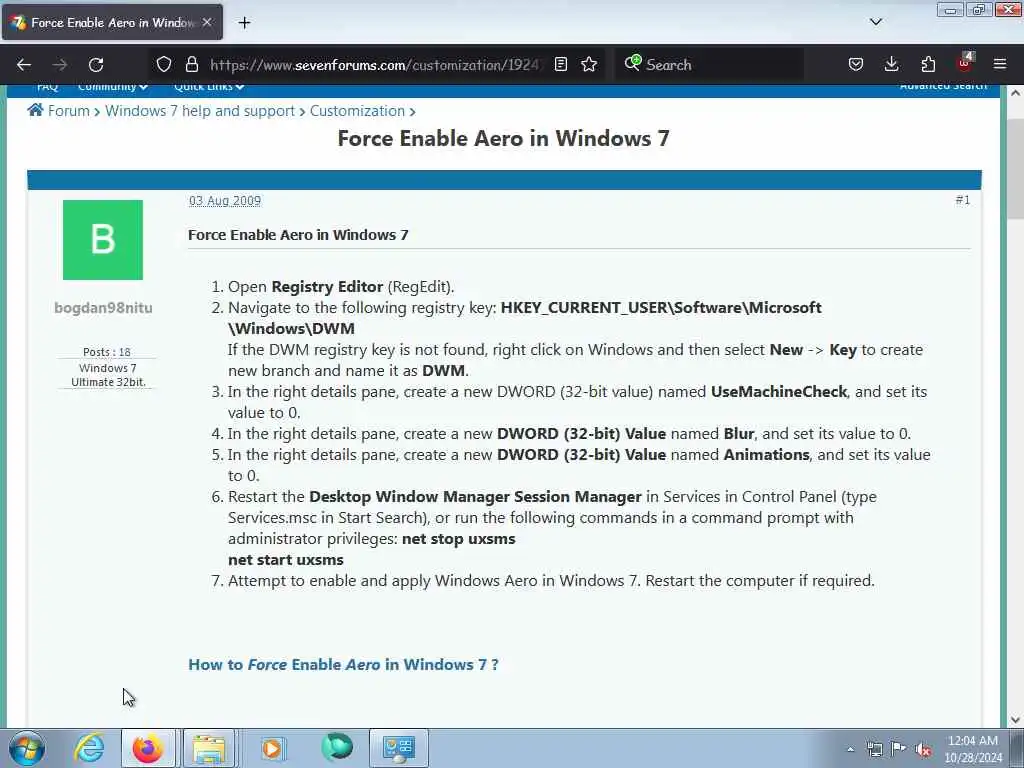1024x768 pixels.
Task: Click the Posts : 18 text
Action: [106, 352]
